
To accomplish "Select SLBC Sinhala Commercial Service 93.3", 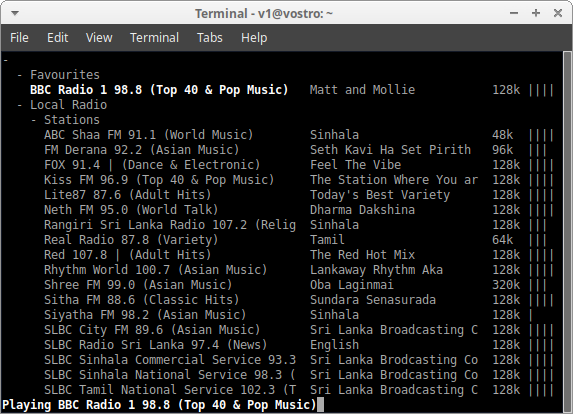I will coord(170,360).
